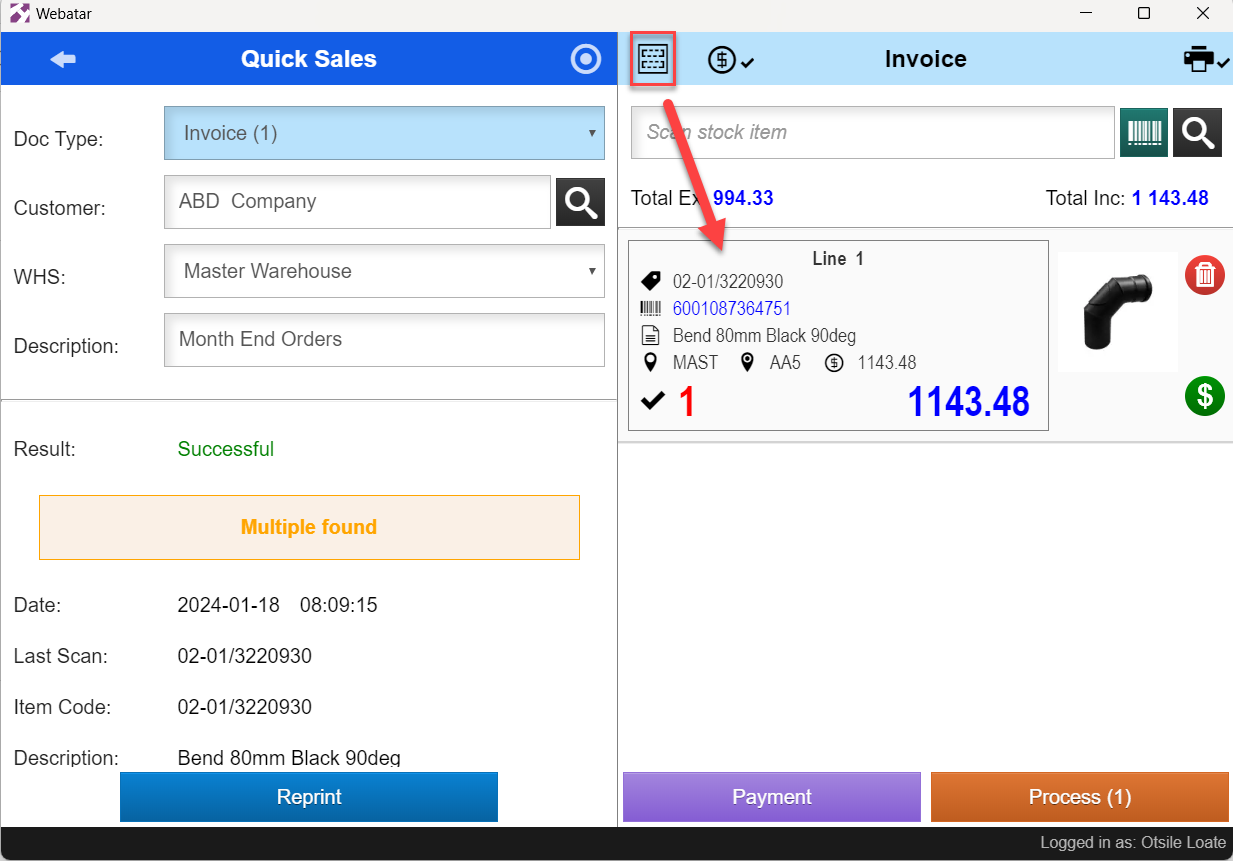
Task: Open the Doc Type Invoice (1) dropdown
Action: 384,133
